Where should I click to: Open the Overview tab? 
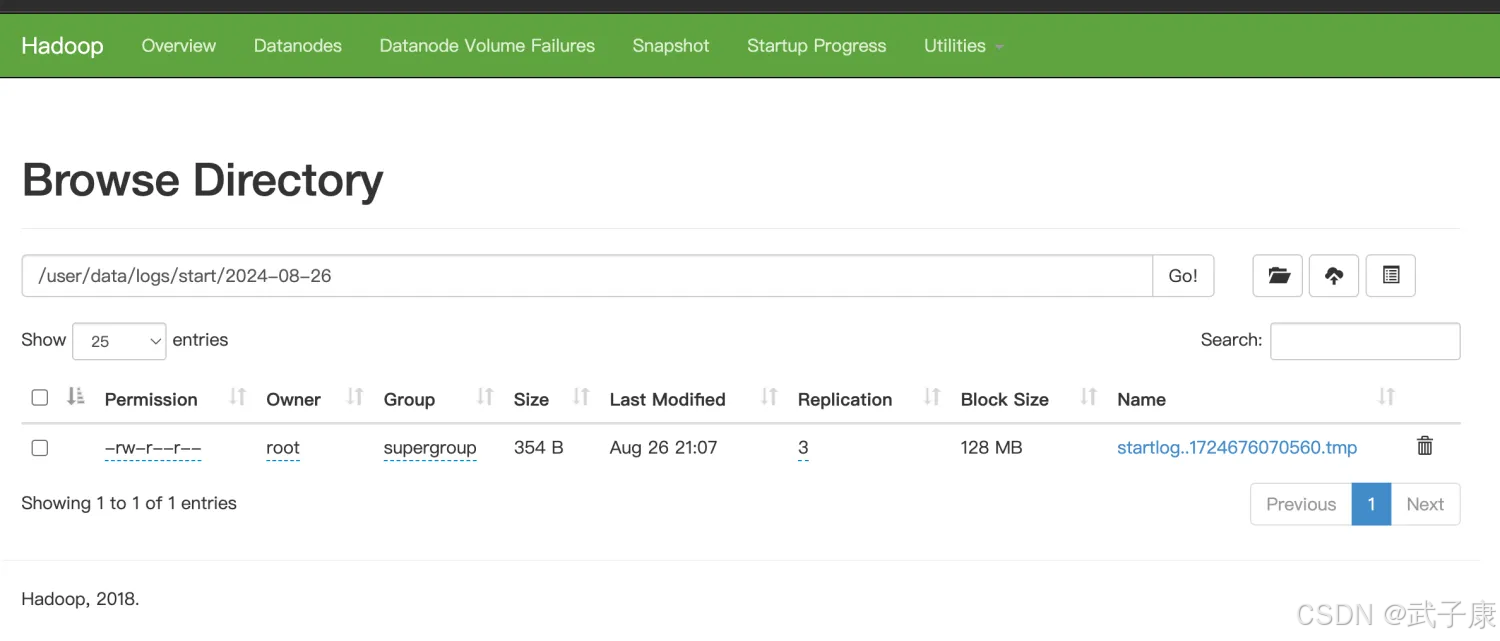179,46
